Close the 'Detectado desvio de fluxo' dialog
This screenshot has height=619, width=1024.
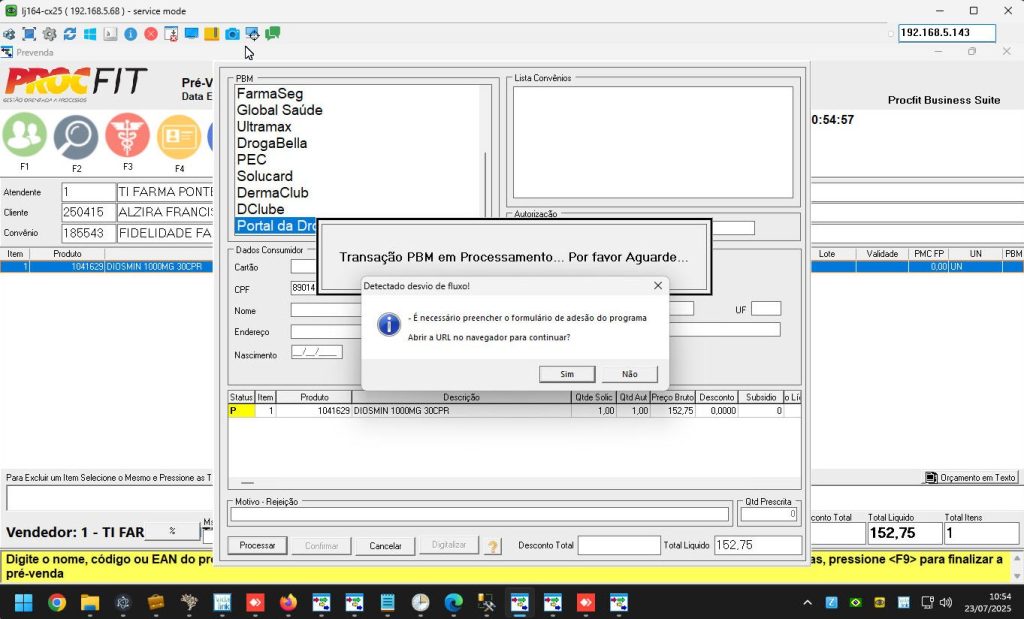coord(657,286)
